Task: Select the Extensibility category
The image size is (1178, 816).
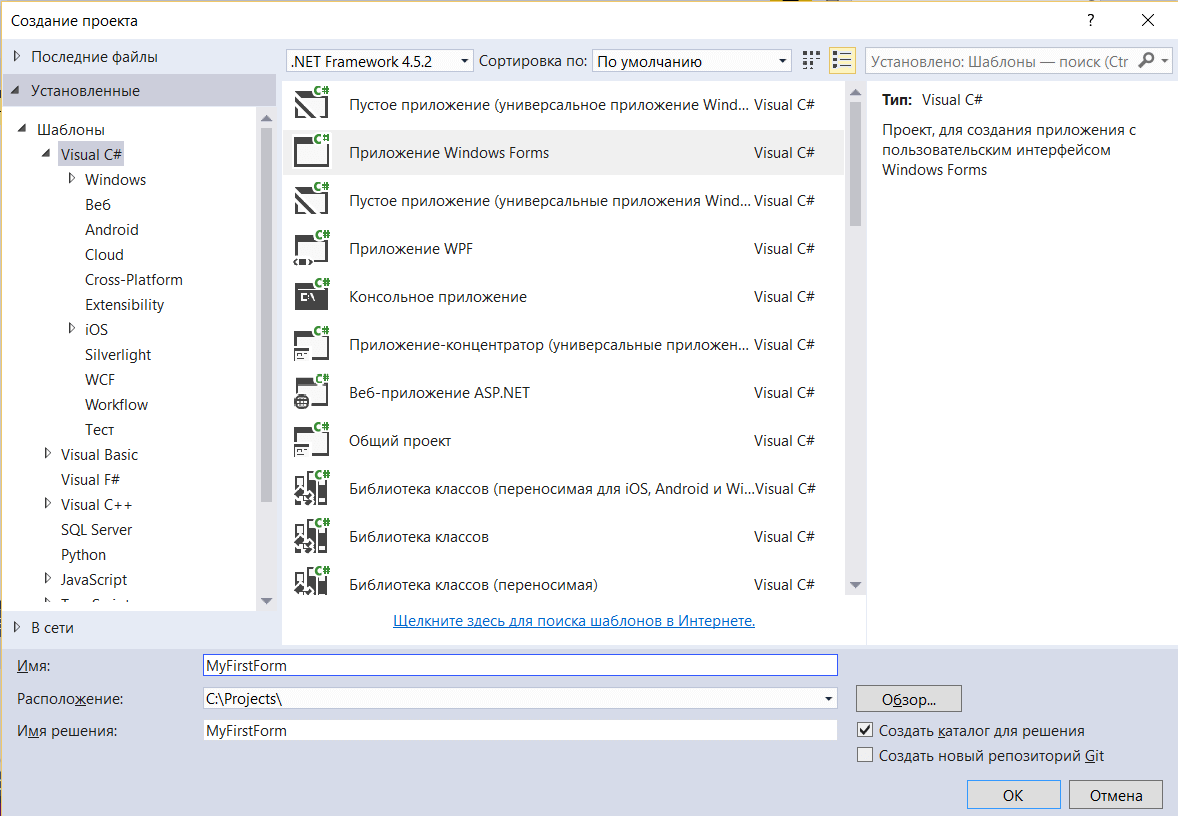Action: (x=125, y=304)
